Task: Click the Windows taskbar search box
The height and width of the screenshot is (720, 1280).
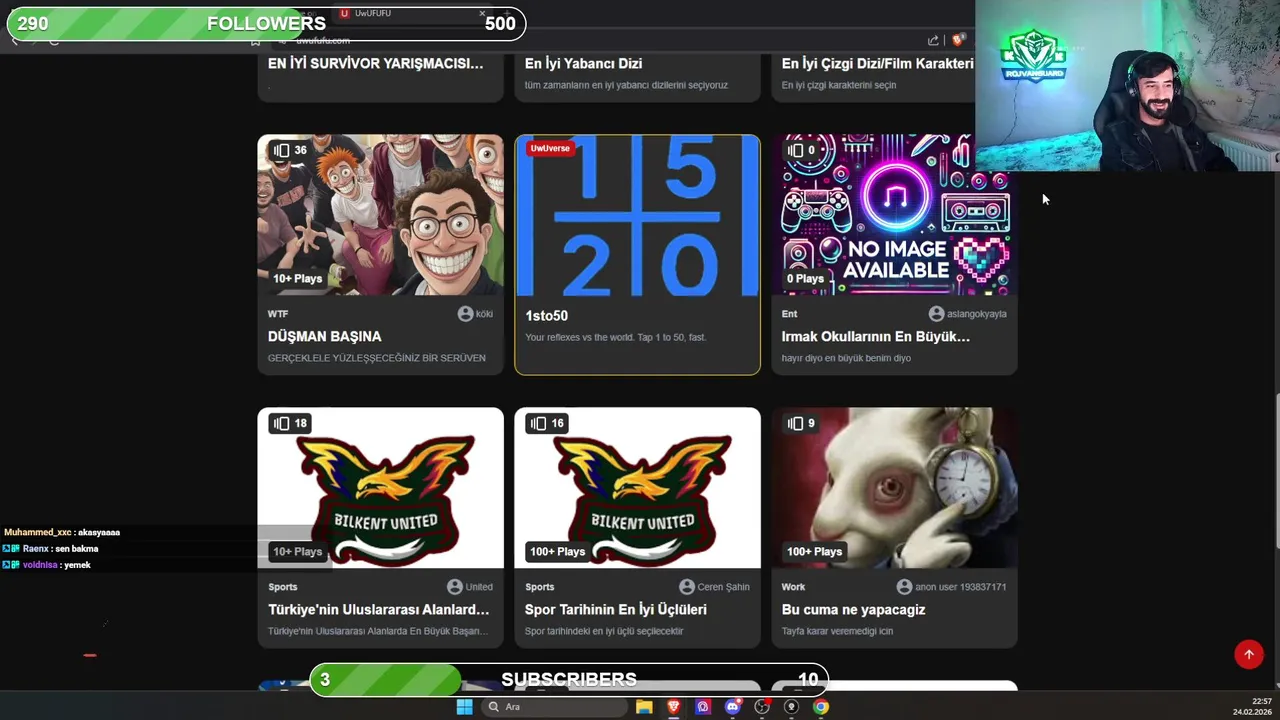Action: click(553, 707)
